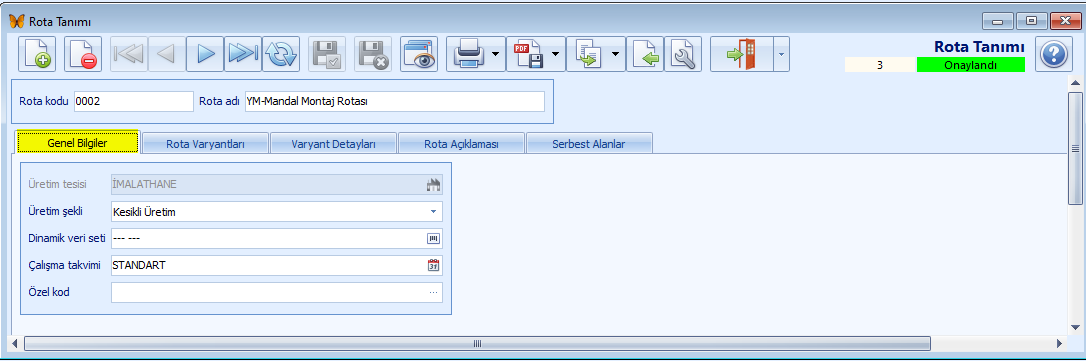The height and width of the screenshot is (361, 1086).
Task: Switch to the Genel Bilgiler tab
Action: click(x=78, y=143)
